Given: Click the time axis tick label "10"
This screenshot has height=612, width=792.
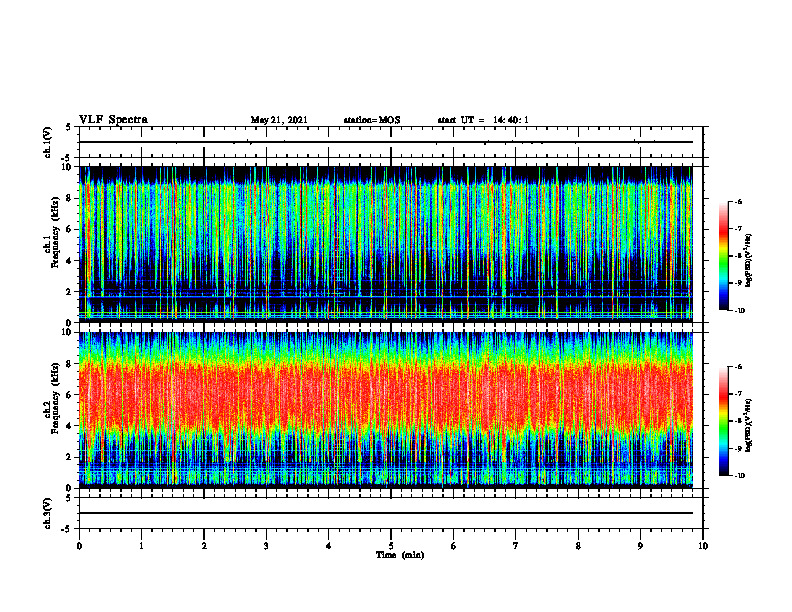Looking at the screenshot, I should point(703,546).
